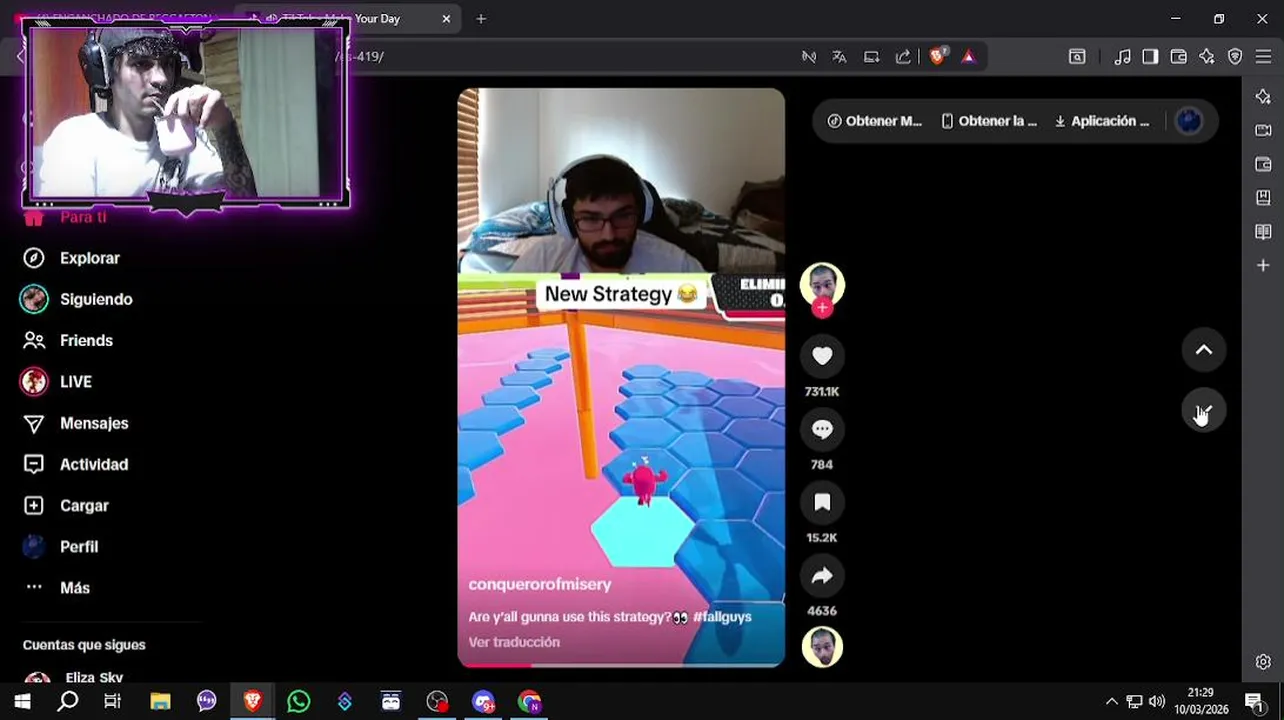The width and height of the screenshot is (1284, 720).
Task: Open bookmarks icon in the right sidebar
Action: (1263, 198)
